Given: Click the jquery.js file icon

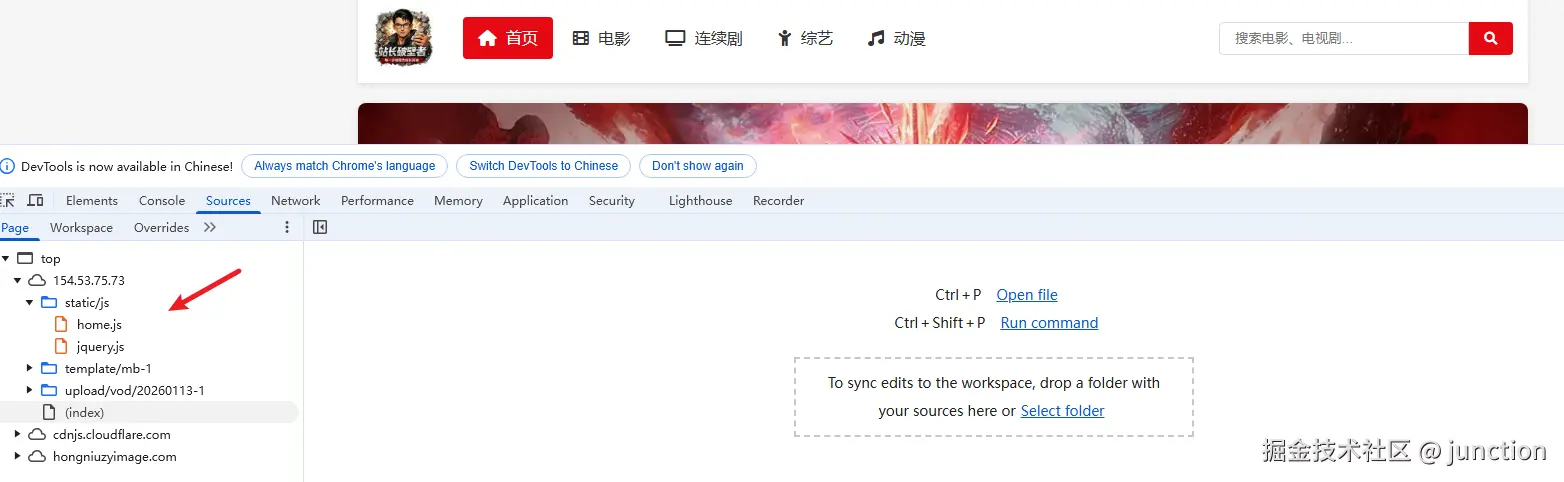Looking at the screenshot, I should point(62,346).
